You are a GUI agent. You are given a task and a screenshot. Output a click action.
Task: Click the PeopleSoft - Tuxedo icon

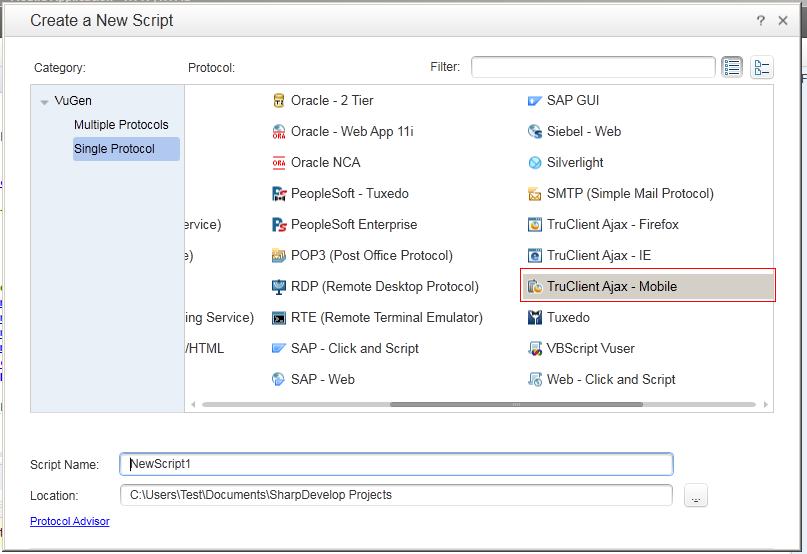278,194
